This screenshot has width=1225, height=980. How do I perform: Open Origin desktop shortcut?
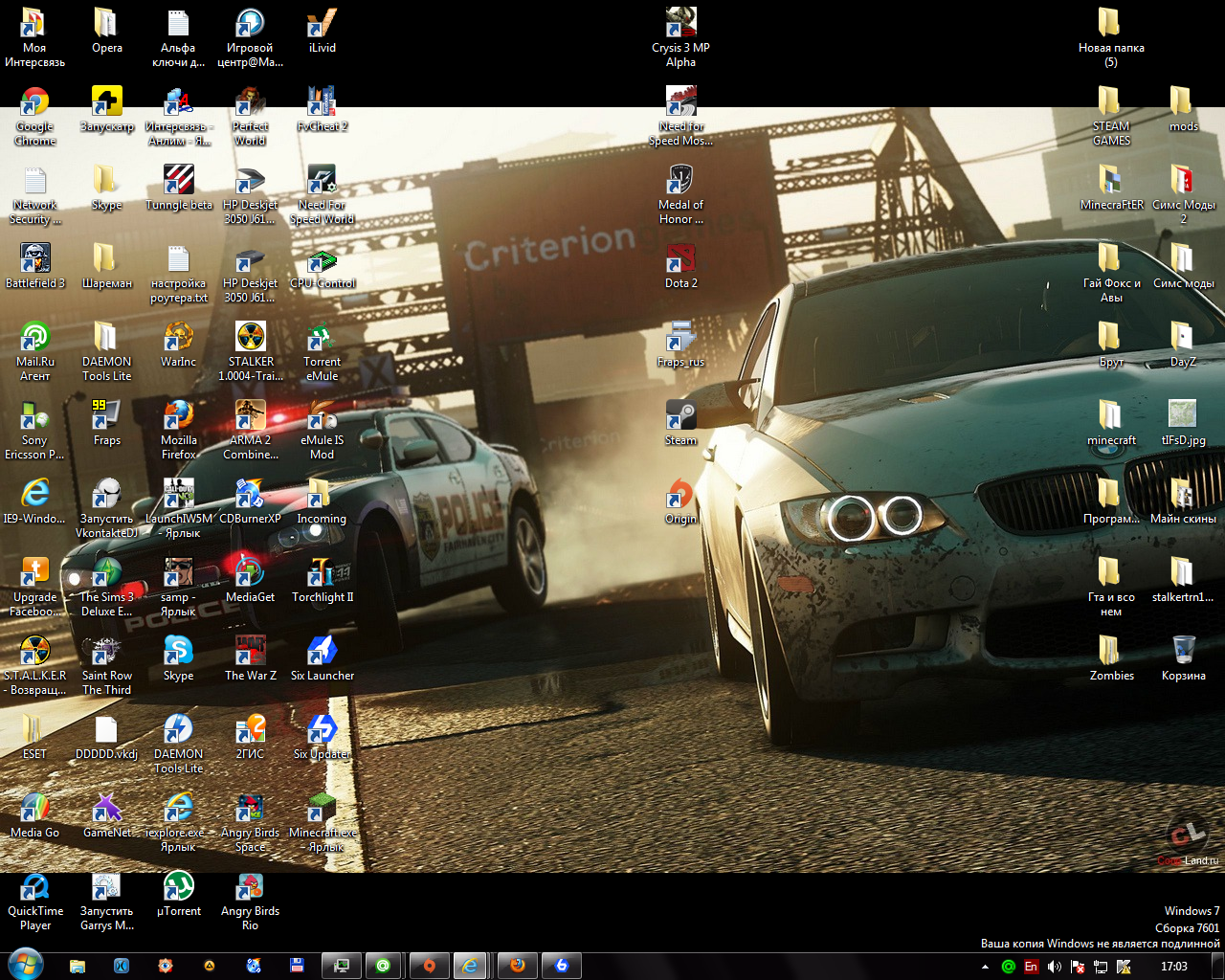[681, 494]
